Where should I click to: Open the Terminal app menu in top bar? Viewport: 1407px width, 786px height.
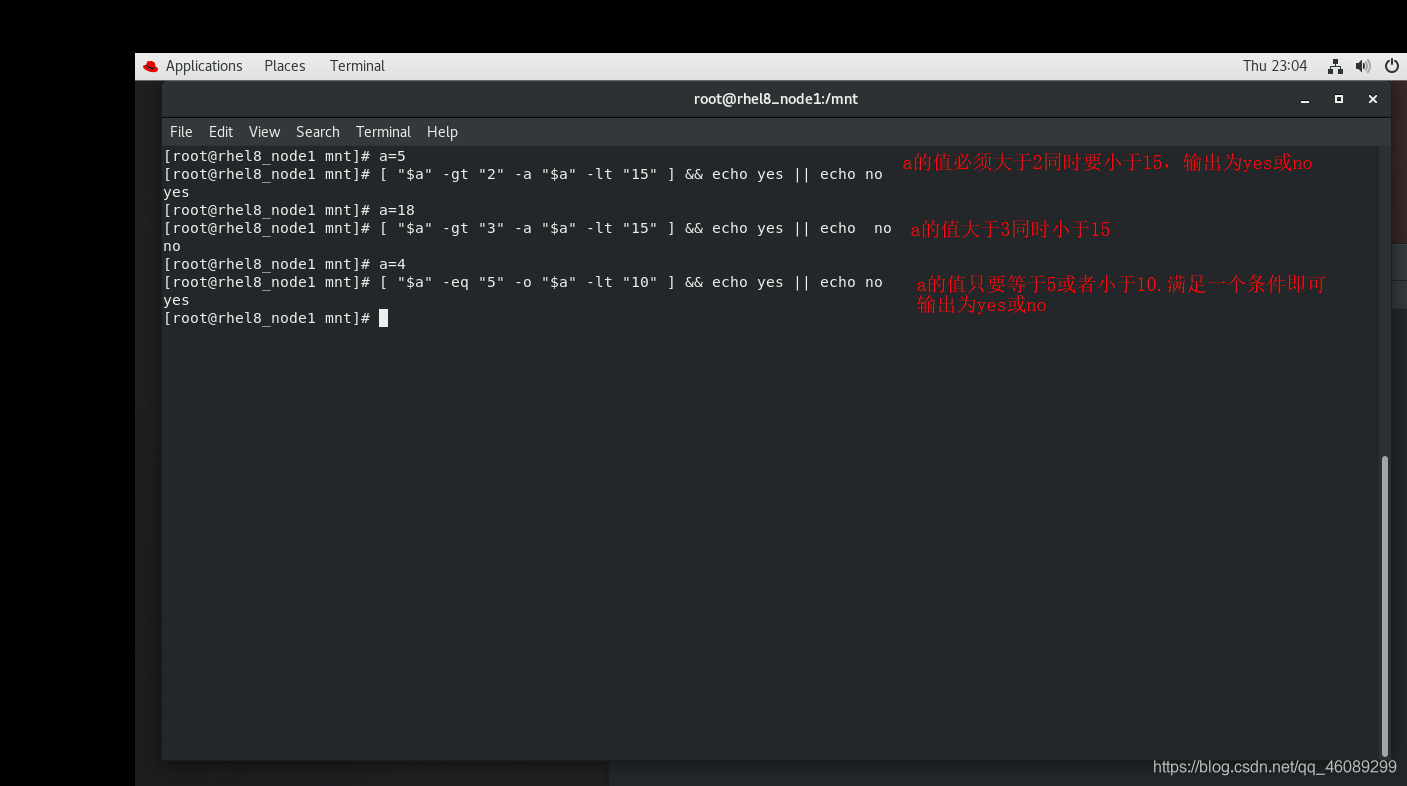pyautogui.click(x=357, y=66)
